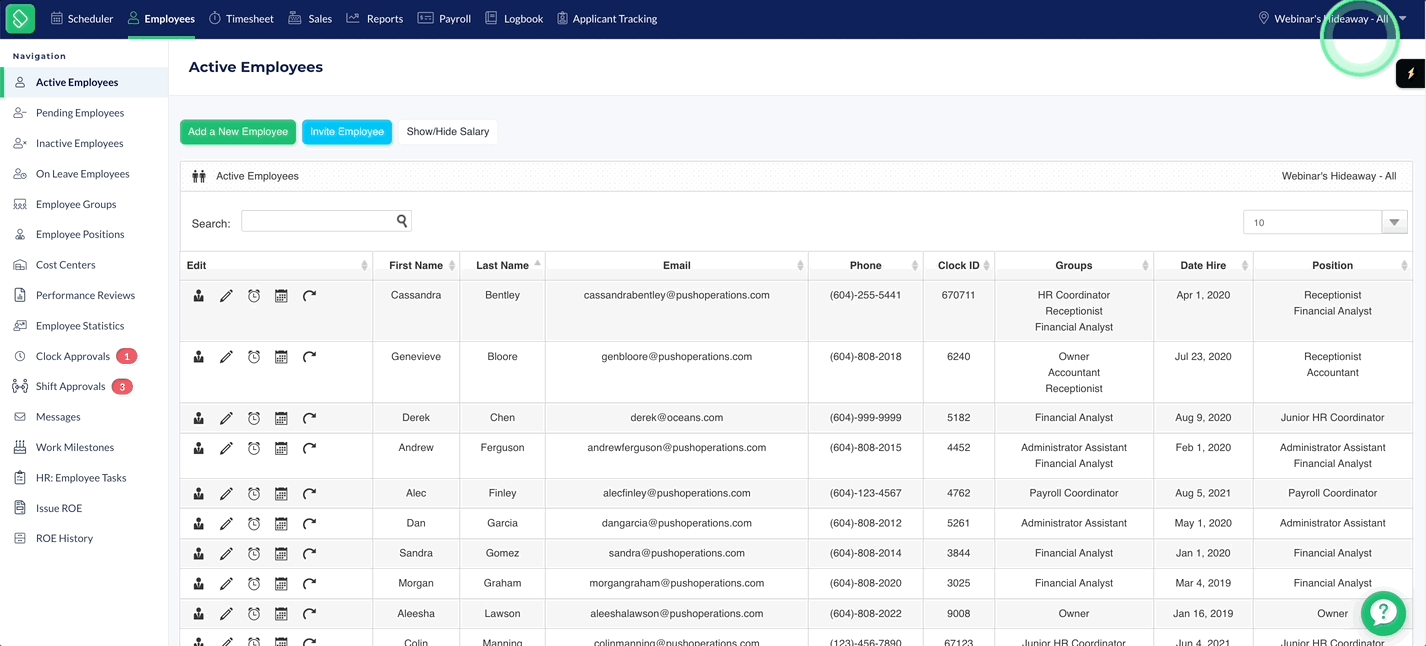Click the lightning bolt icon at the right edge
Image resolution: width=1426 pixels, height=646 pixels.
click(x=1411, y=73)
